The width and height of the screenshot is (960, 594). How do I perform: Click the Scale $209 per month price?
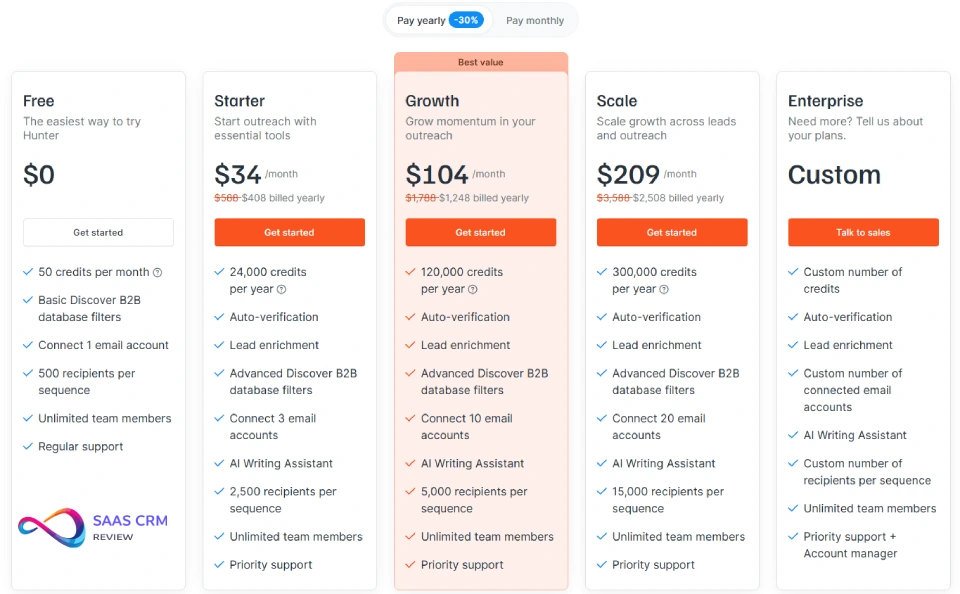click(628, 175)
